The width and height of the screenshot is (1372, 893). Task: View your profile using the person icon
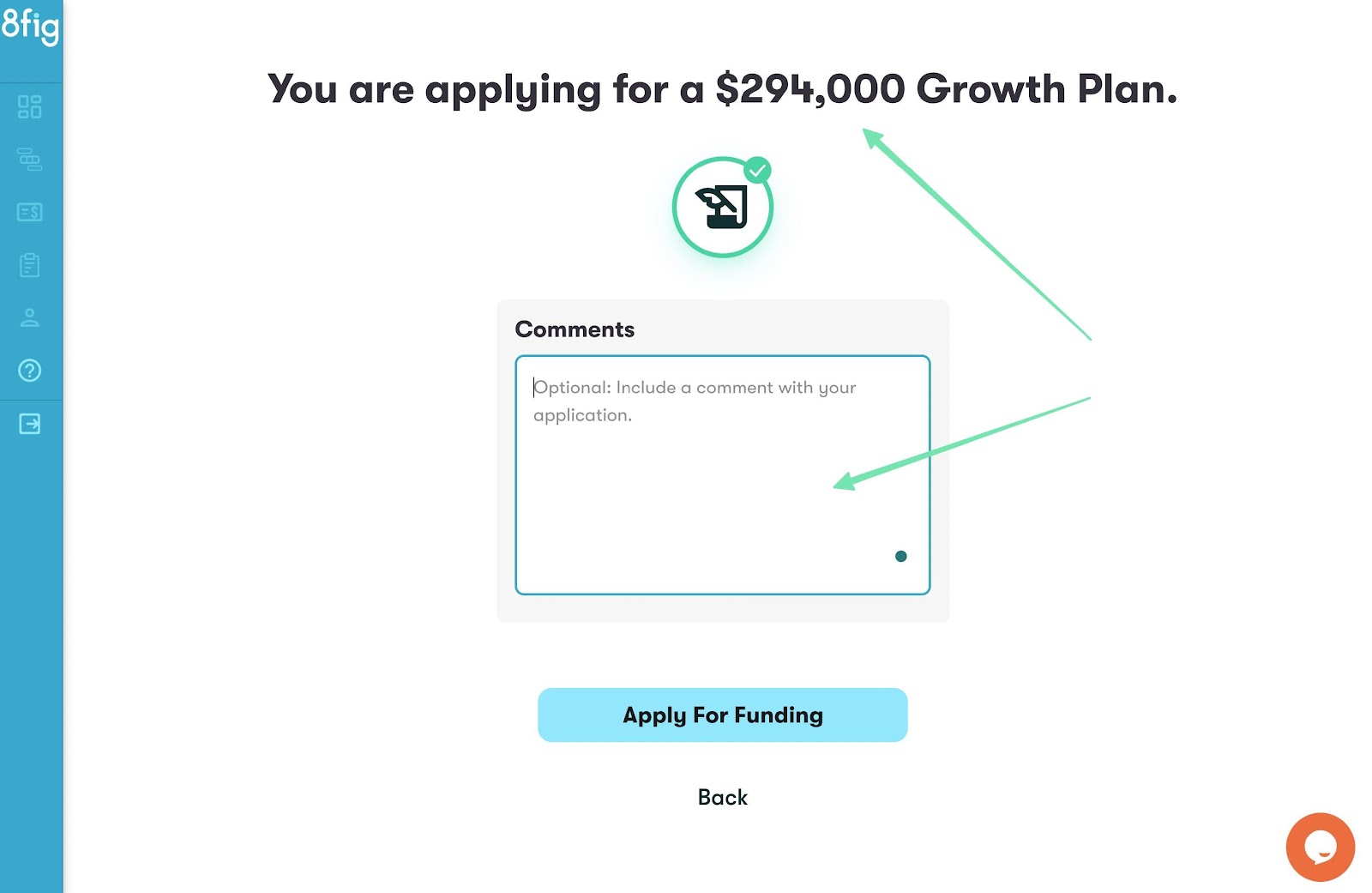click(30, 318)
